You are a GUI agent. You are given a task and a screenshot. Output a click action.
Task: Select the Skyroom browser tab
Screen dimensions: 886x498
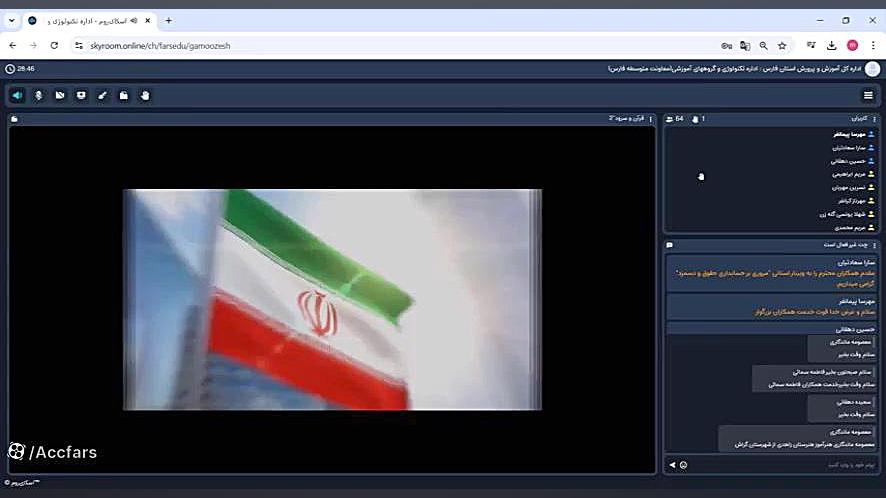[90, 21]
